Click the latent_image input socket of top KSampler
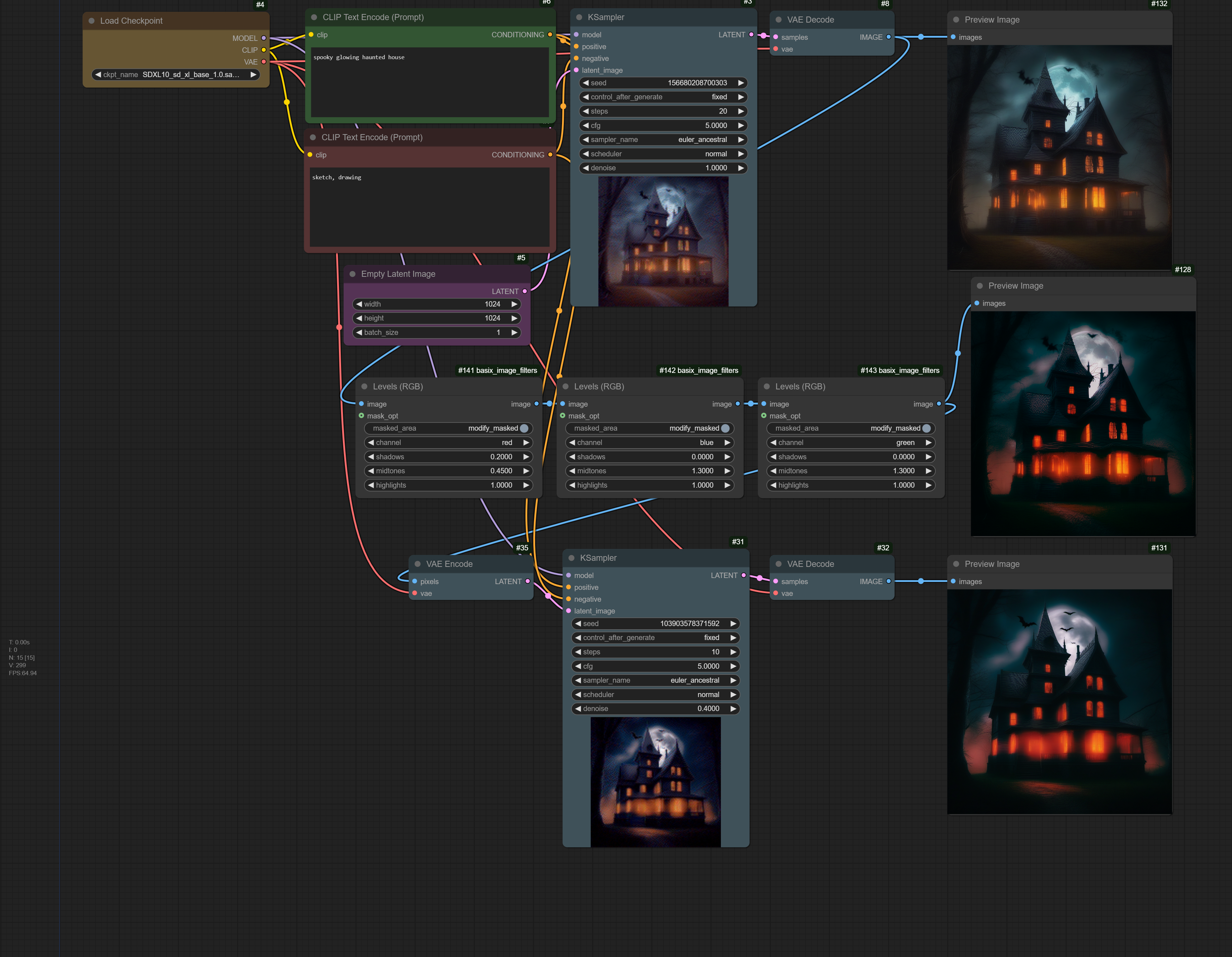The image size is (1232, 957). point(576,71)
